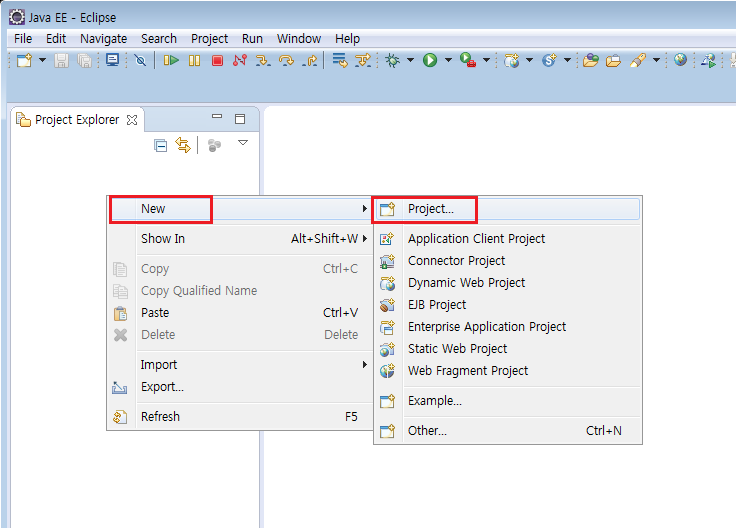The image size is (736, 528).
Task: Click the New wizard toolbar icon
Action: point(24,61)
